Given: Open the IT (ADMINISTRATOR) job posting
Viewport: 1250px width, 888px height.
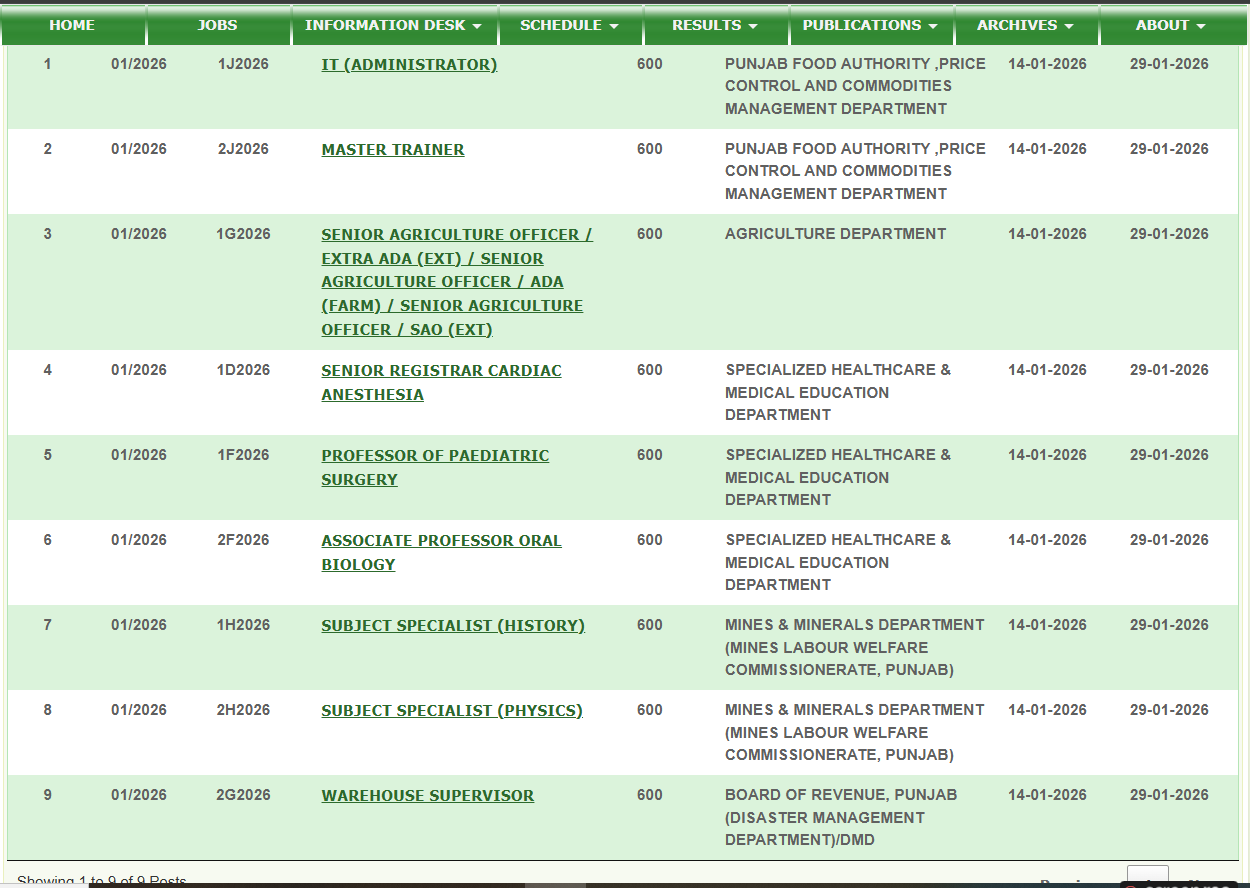Looking at the screenshot, I should point(409,63).
